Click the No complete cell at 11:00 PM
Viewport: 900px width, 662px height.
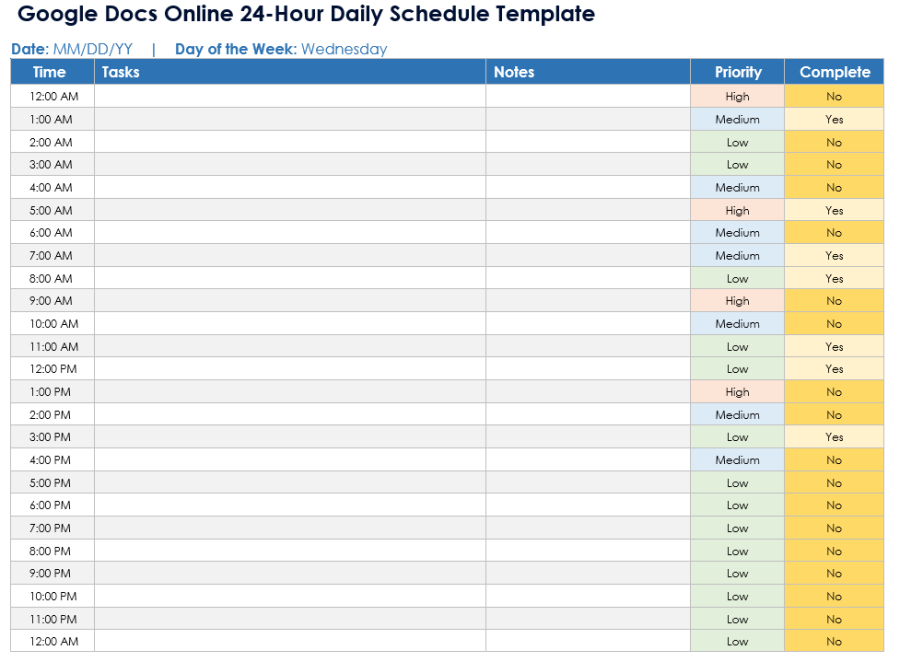pos(834,619)
